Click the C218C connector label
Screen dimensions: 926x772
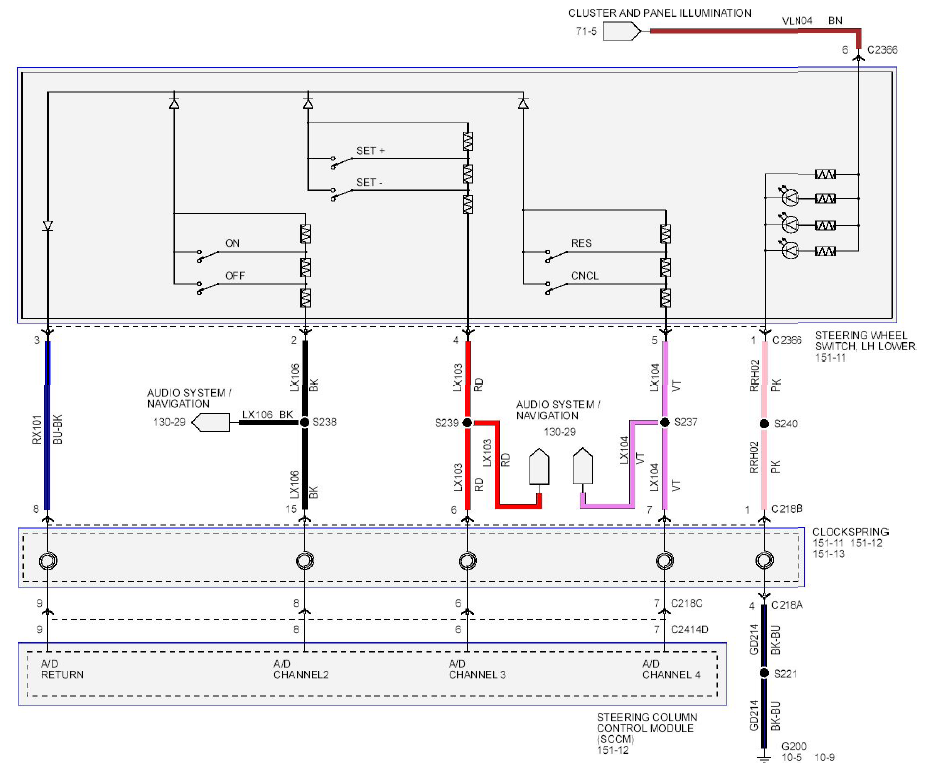tap(687, 604)
